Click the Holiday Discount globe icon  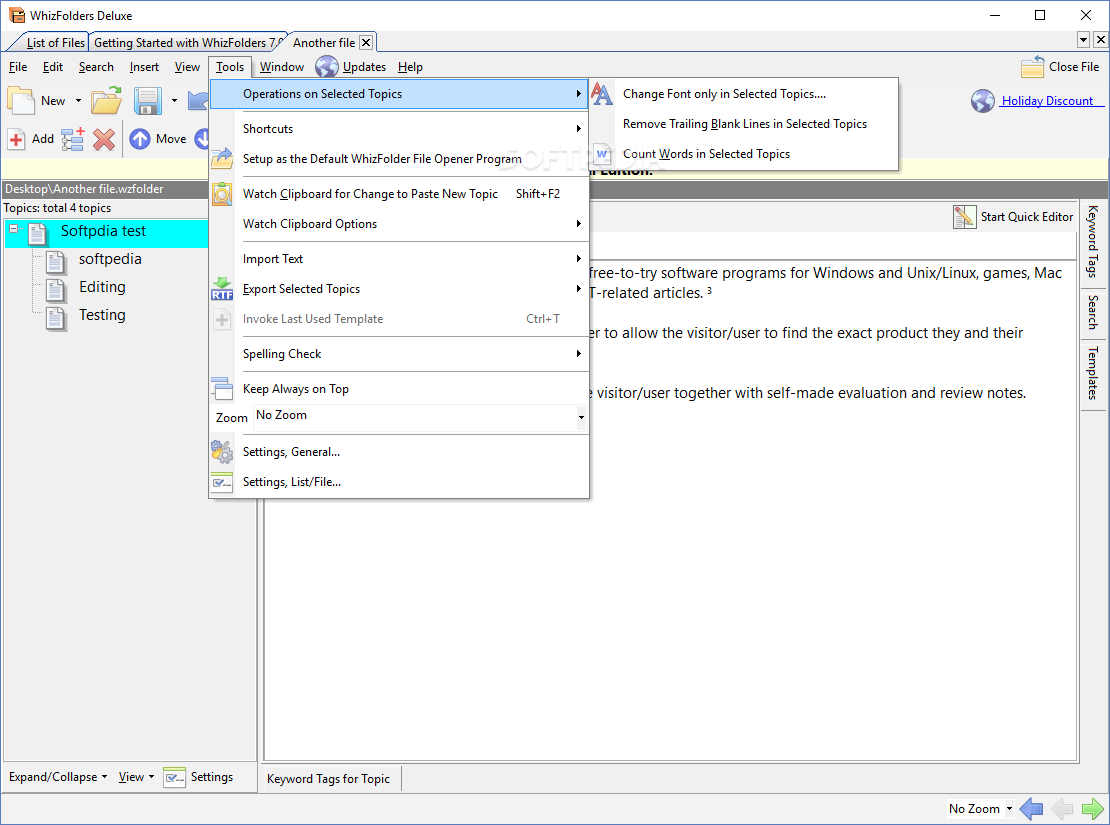[x=983, y=101]
